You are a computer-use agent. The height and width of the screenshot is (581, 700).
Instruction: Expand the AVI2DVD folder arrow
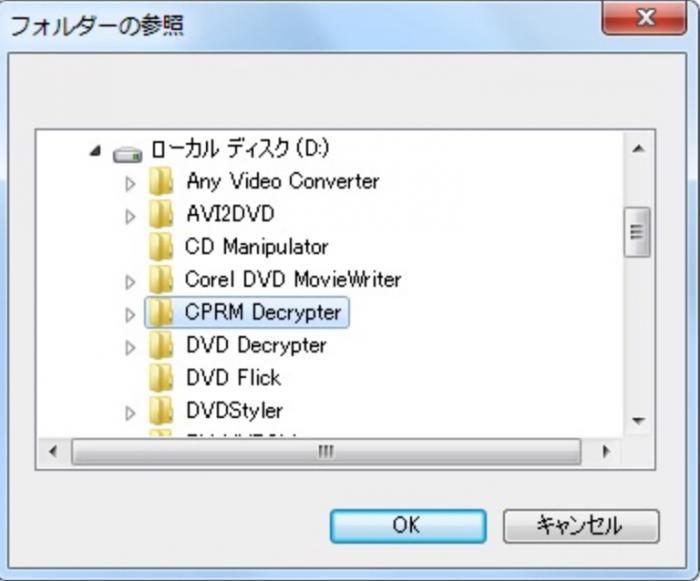click(130, 217)
